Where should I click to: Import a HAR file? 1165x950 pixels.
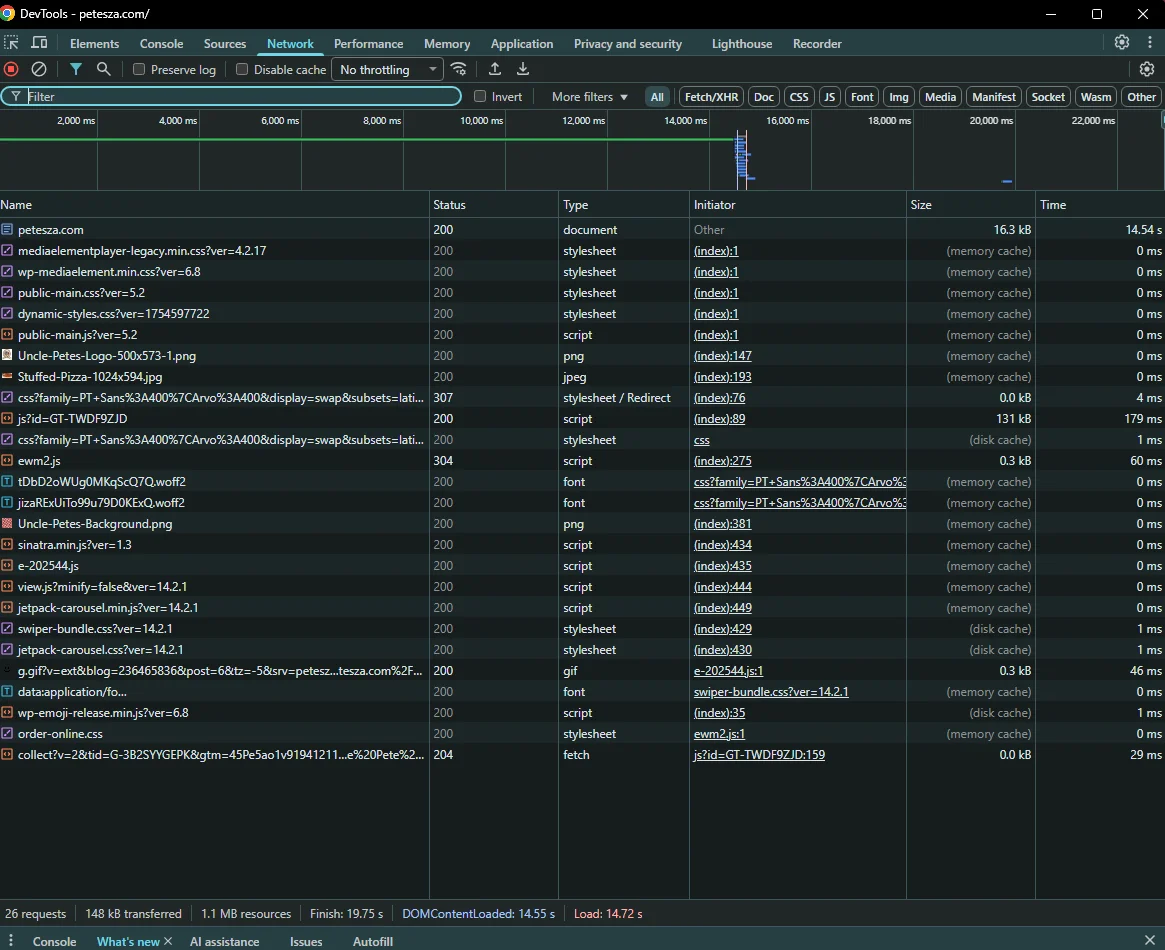tap(495, 69)
